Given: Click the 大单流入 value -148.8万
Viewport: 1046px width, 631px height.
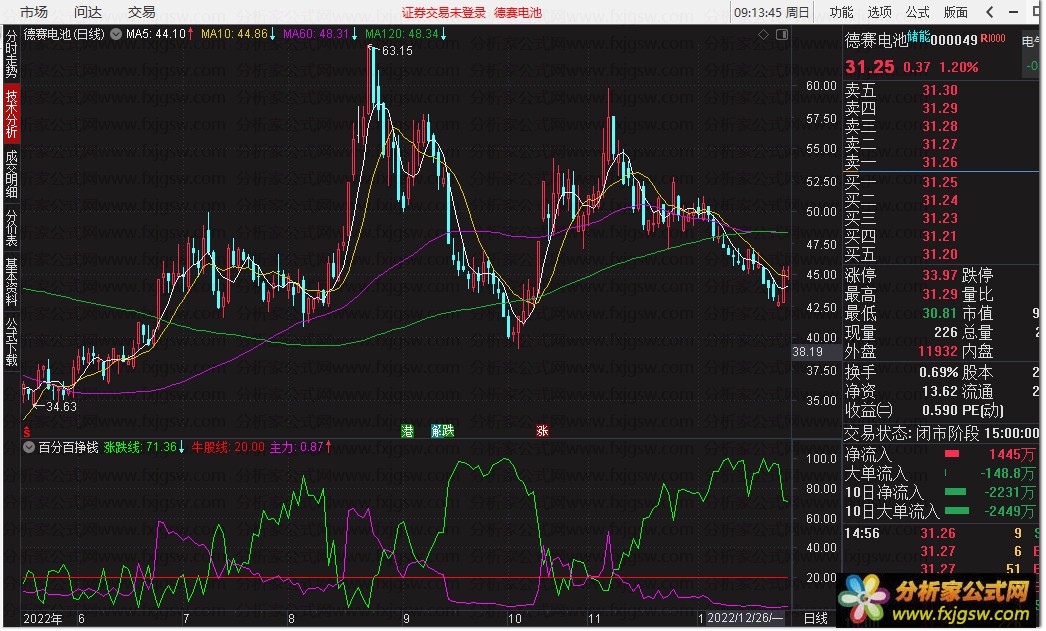Looking at the screenshot, I should (x=1007, y=473).
